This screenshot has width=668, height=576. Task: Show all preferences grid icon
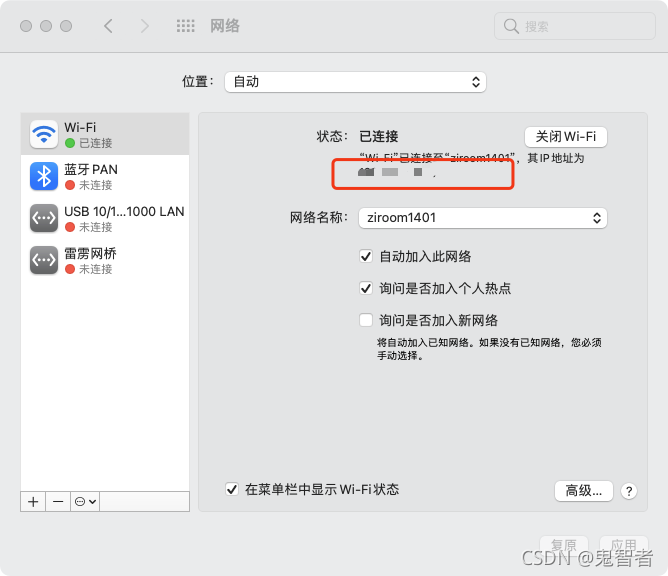tap(186, 26)
